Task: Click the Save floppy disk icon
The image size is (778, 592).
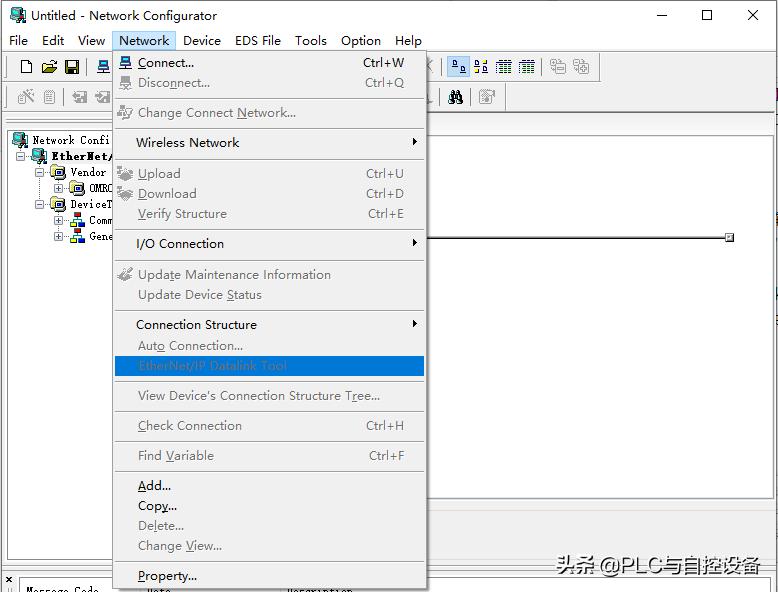Action: point(72,67)
